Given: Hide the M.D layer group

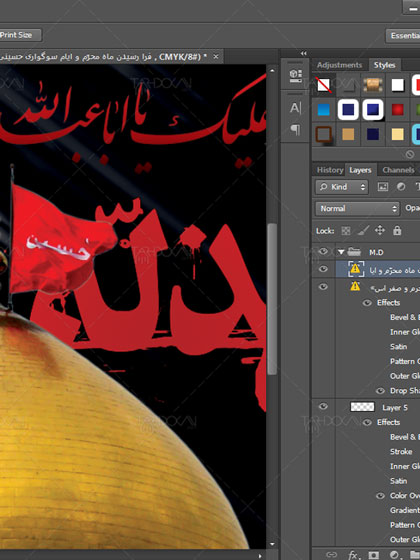Looking at the screenshot, I should tap(323, 251).
